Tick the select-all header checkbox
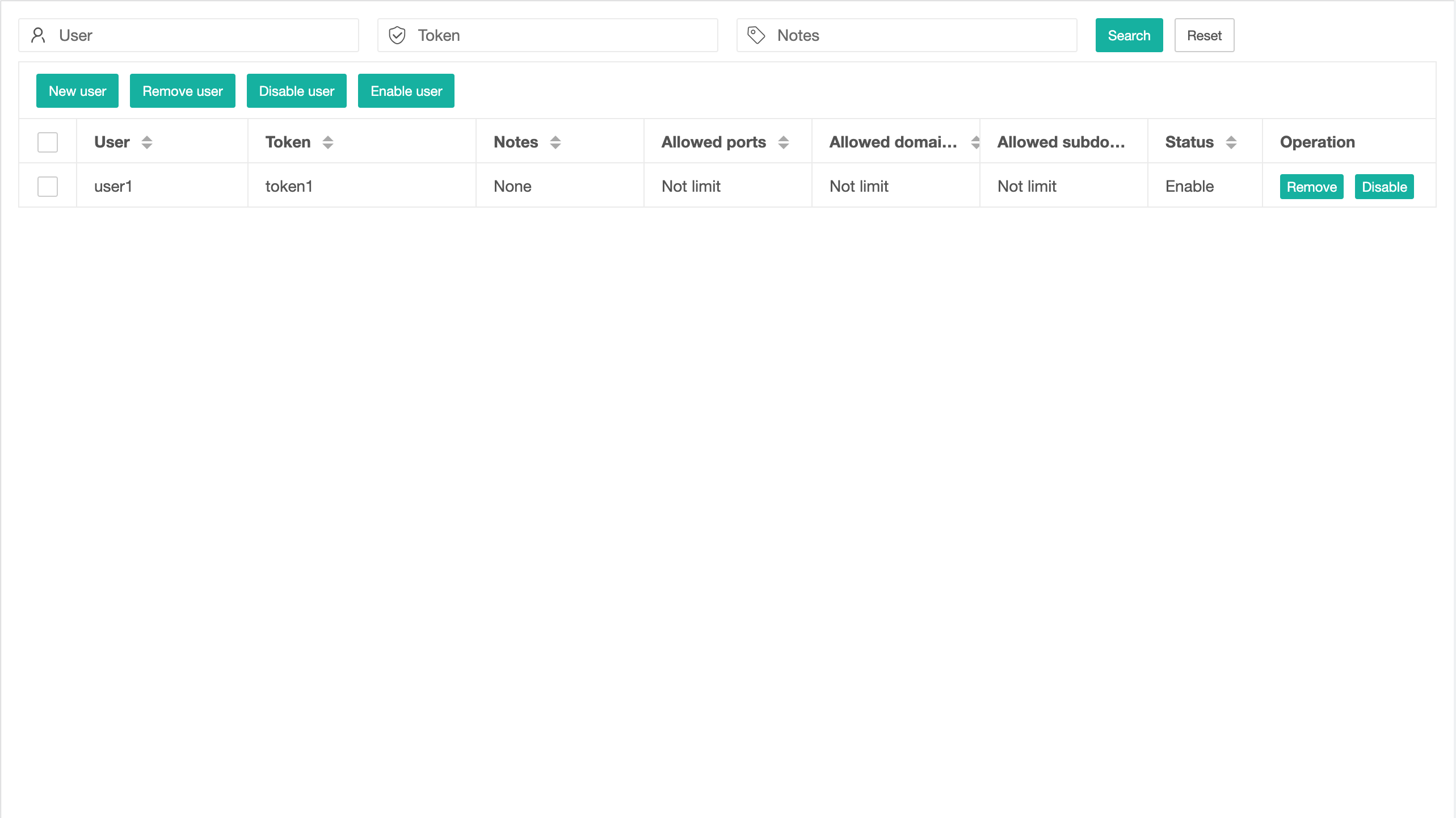This screenshot has height=818, width=1456. 48,142
